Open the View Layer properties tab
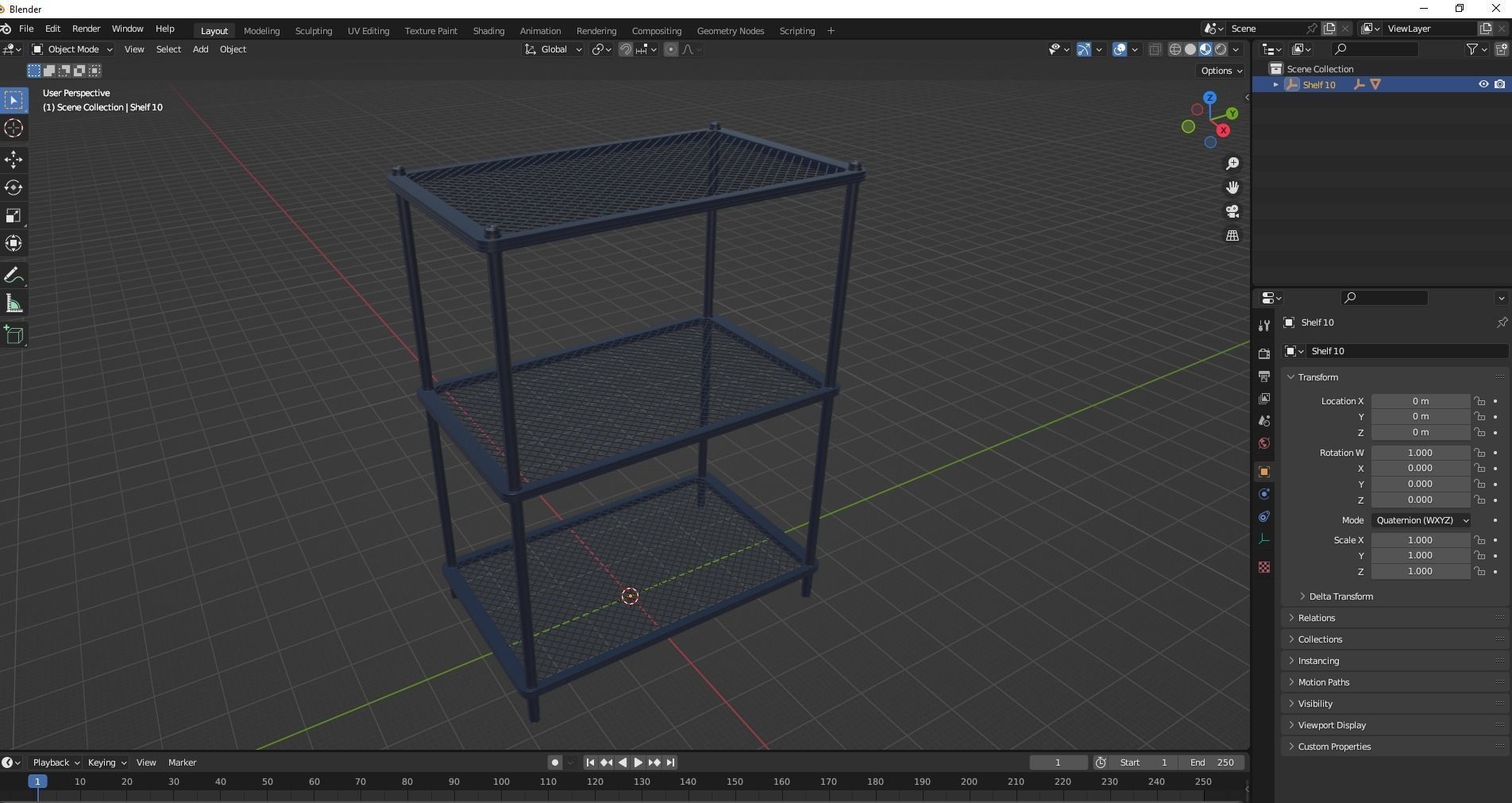This screenshot has height=803, width=1512. [x=1264, y=399]
